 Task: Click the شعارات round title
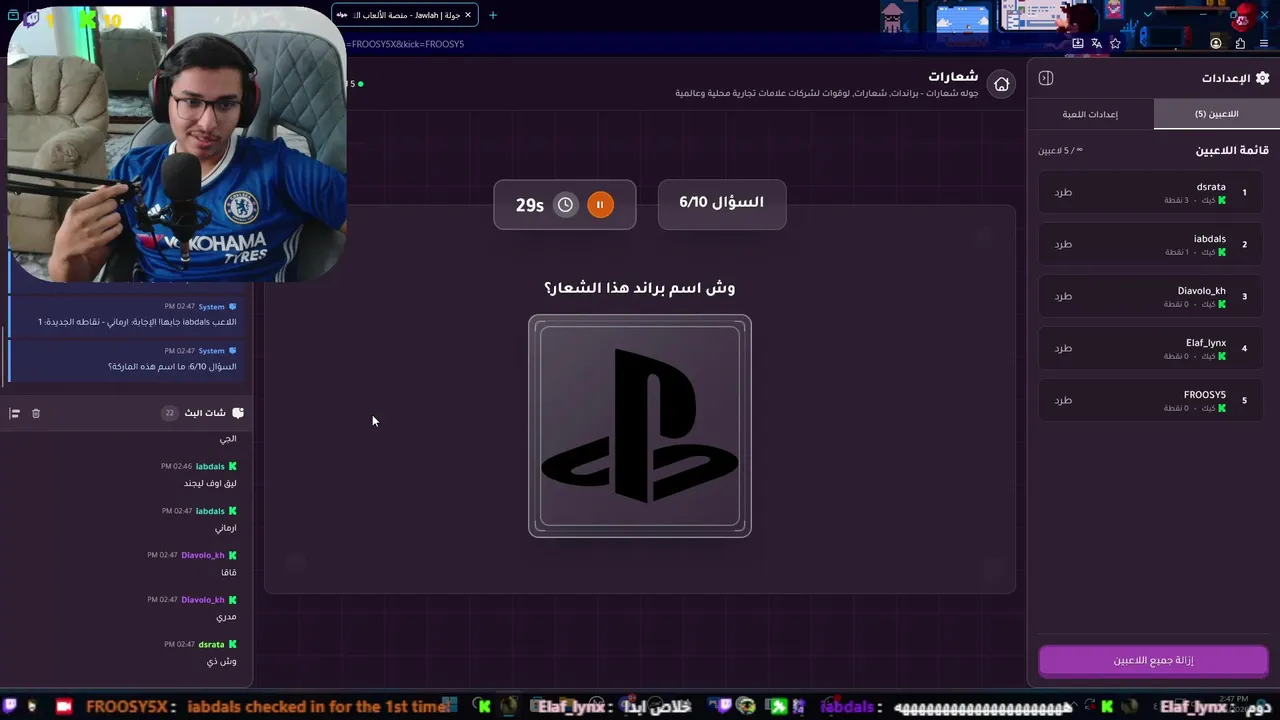(953, 77)
